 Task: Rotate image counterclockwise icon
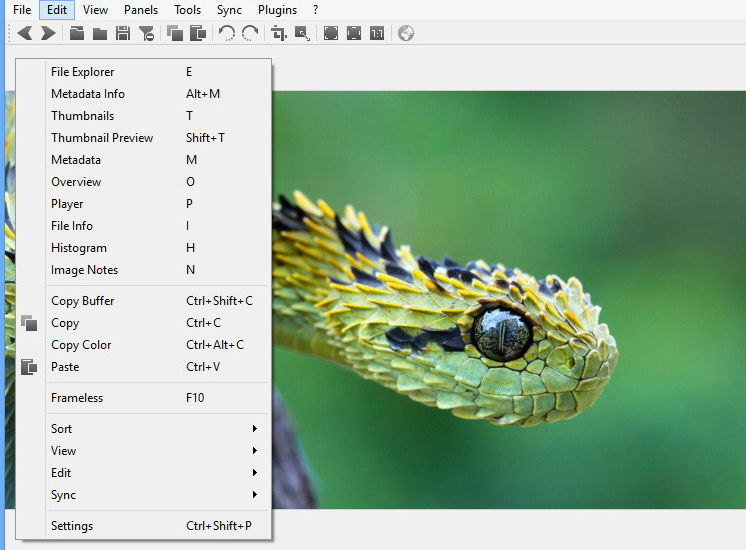click(x=226, y=33)
